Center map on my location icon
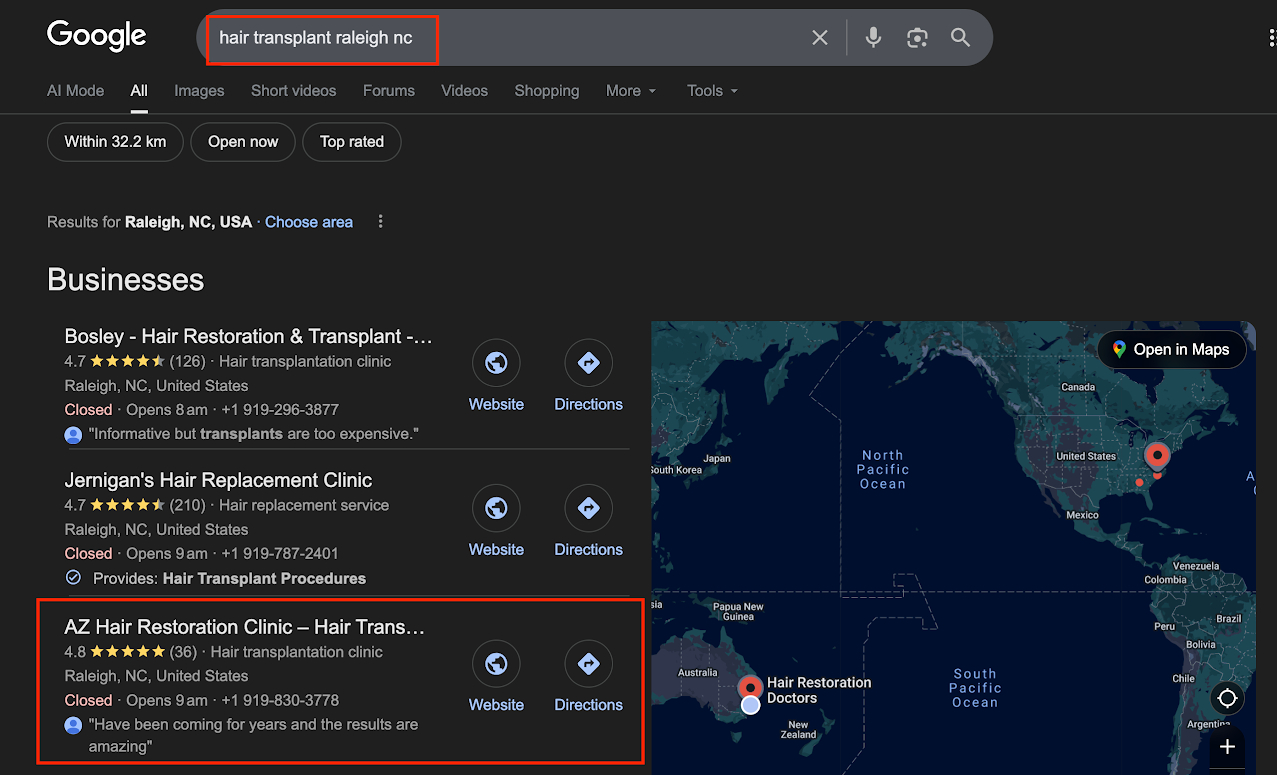1277x775 pixels. (1227, 698)
